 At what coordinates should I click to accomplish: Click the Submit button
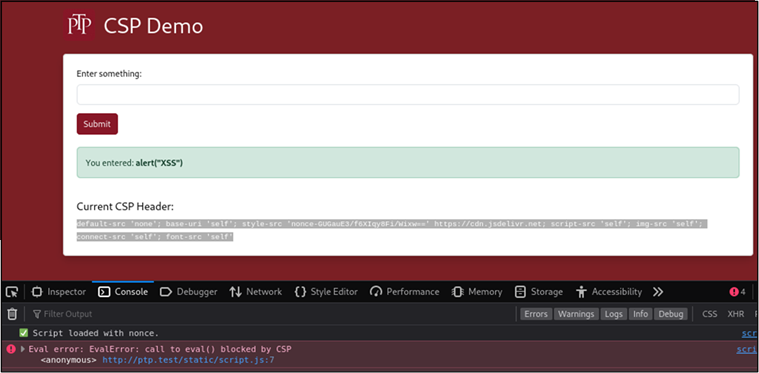(x=97, y=124)
